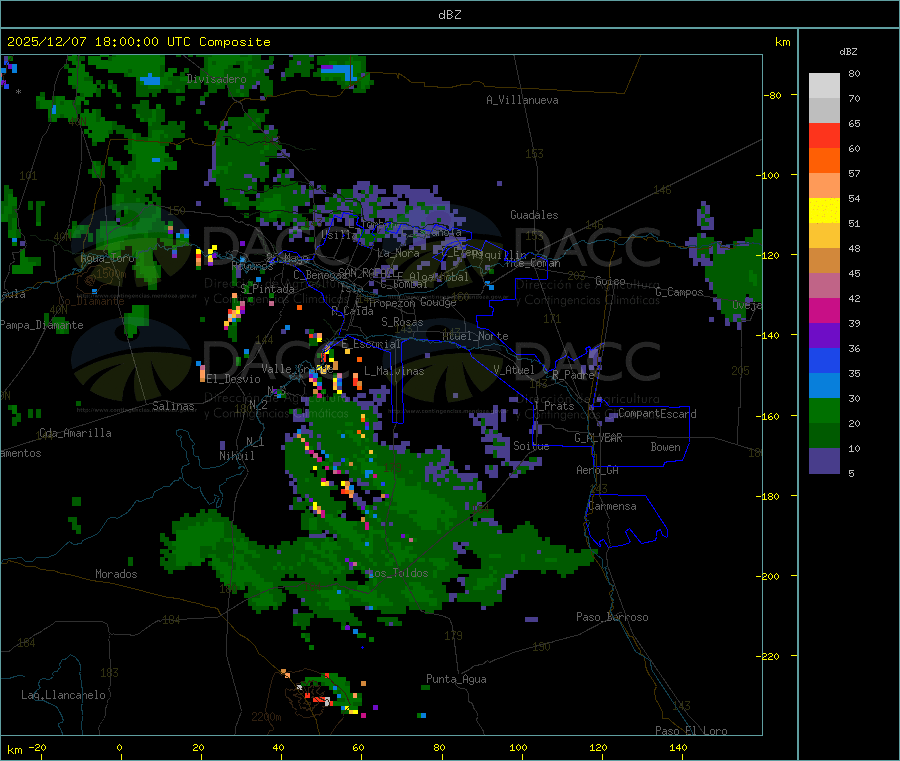
Task: Select the E_Escorial label
Action: (371, 344)
